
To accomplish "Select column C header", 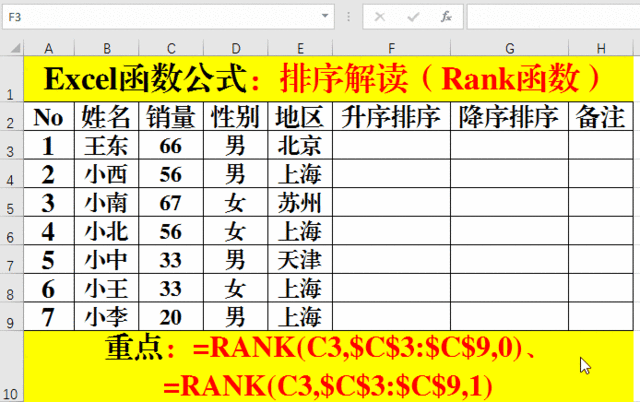I will pyautogui.click(x=171, y=49).
